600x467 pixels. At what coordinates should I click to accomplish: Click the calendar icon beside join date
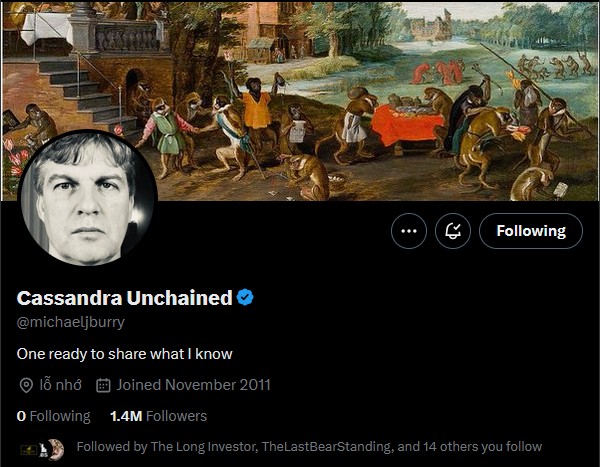(x=103, y=385)
